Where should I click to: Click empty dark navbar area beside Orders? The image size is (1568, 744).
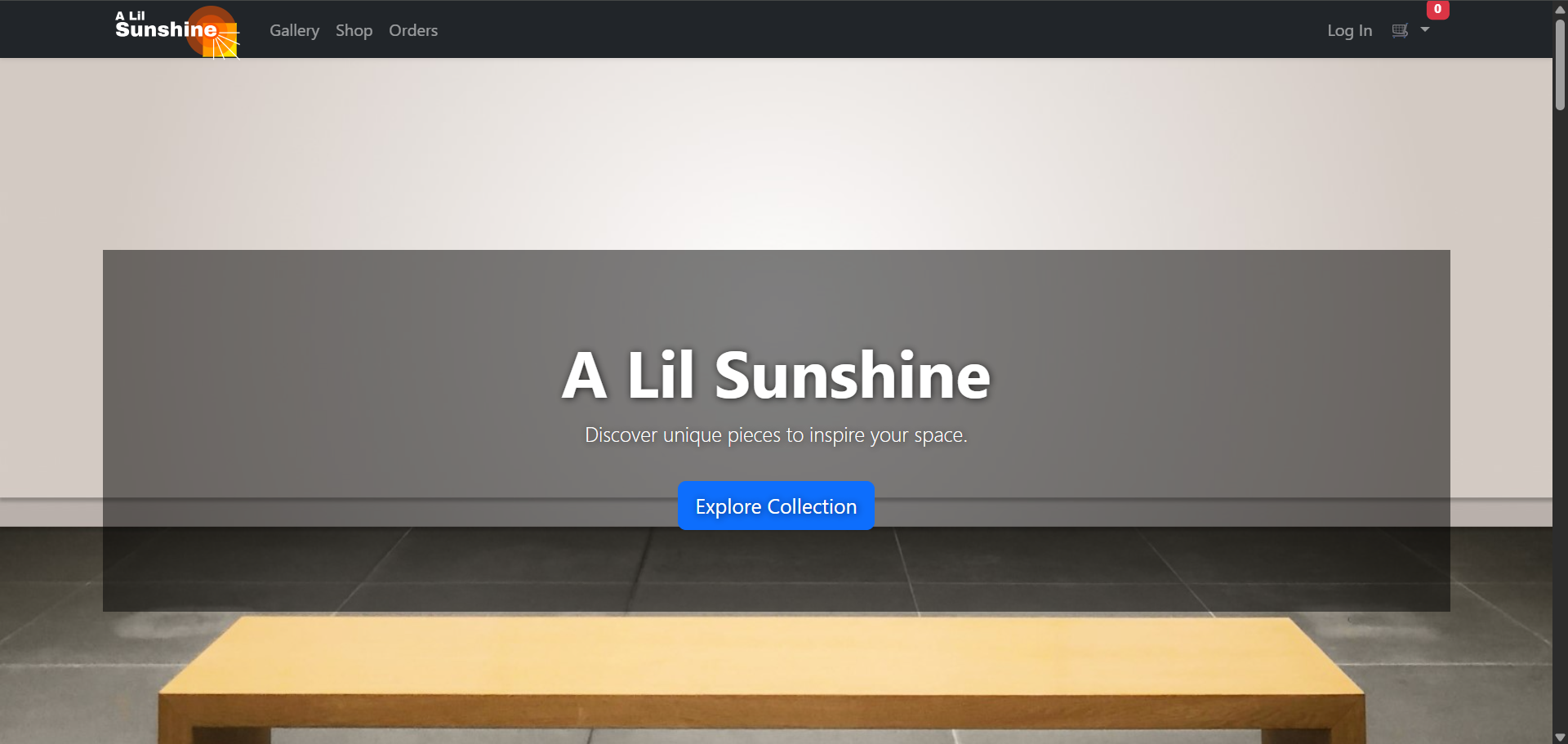coord(817,29)
